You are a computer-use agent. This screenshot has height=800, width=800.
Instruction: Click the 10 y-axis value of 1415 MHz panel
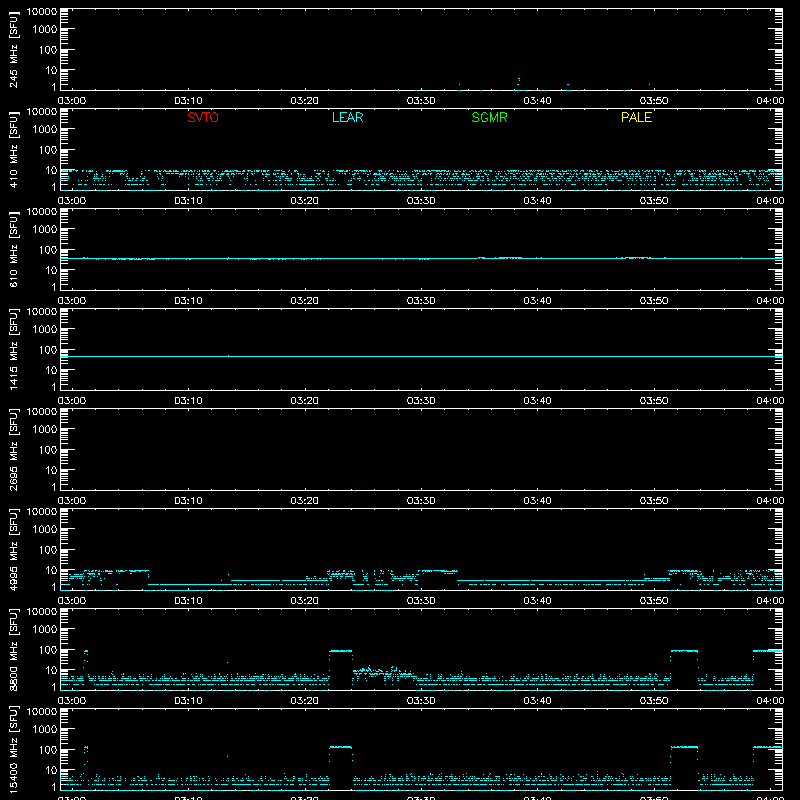51,370
